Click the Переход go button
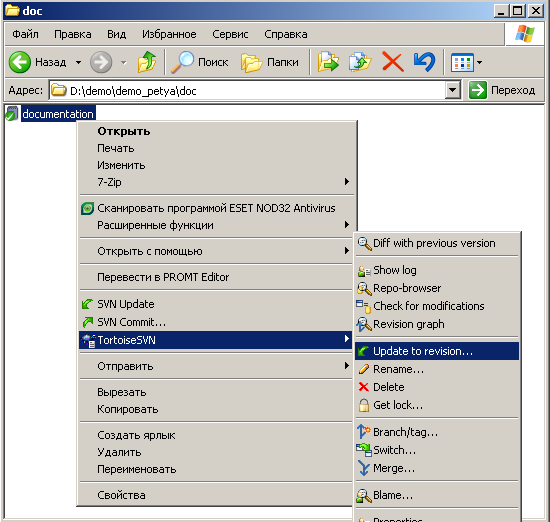The width and height of the screenshot is (550, 522). click(502, 91)
